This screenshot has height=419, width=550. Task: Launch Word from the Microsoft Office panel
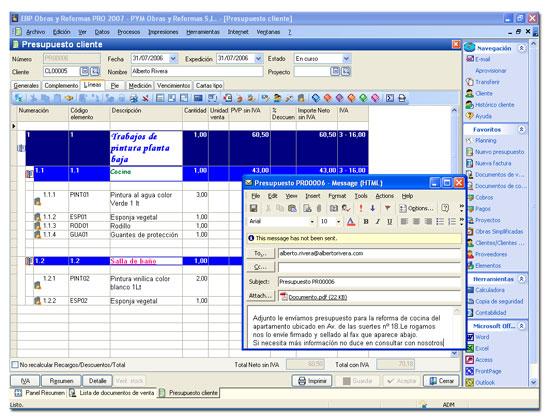pos(482,337)
